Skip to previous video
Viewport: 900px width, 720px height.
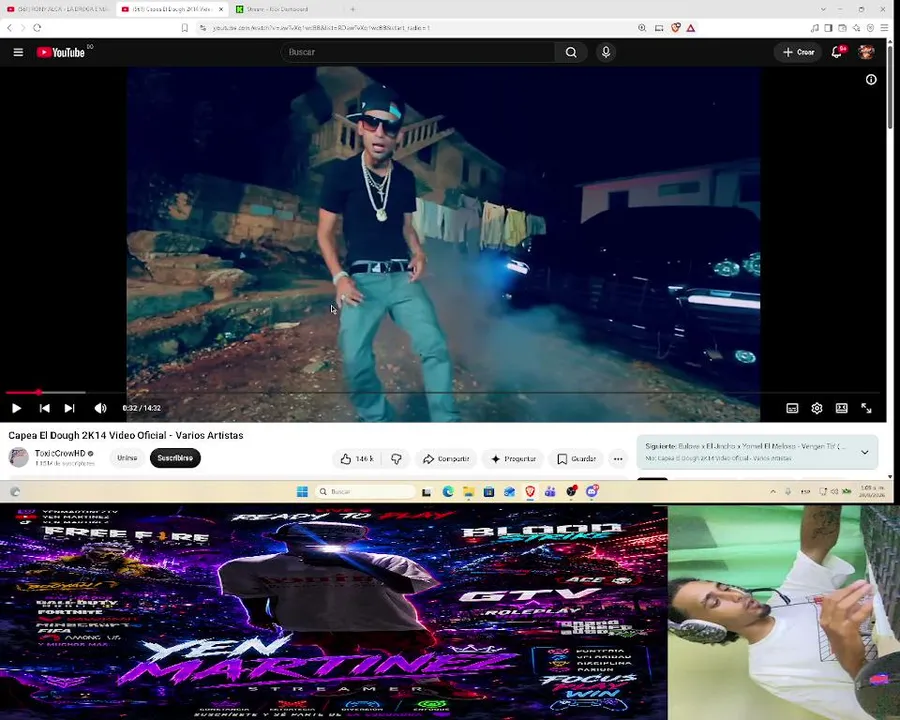pos(44,408)
